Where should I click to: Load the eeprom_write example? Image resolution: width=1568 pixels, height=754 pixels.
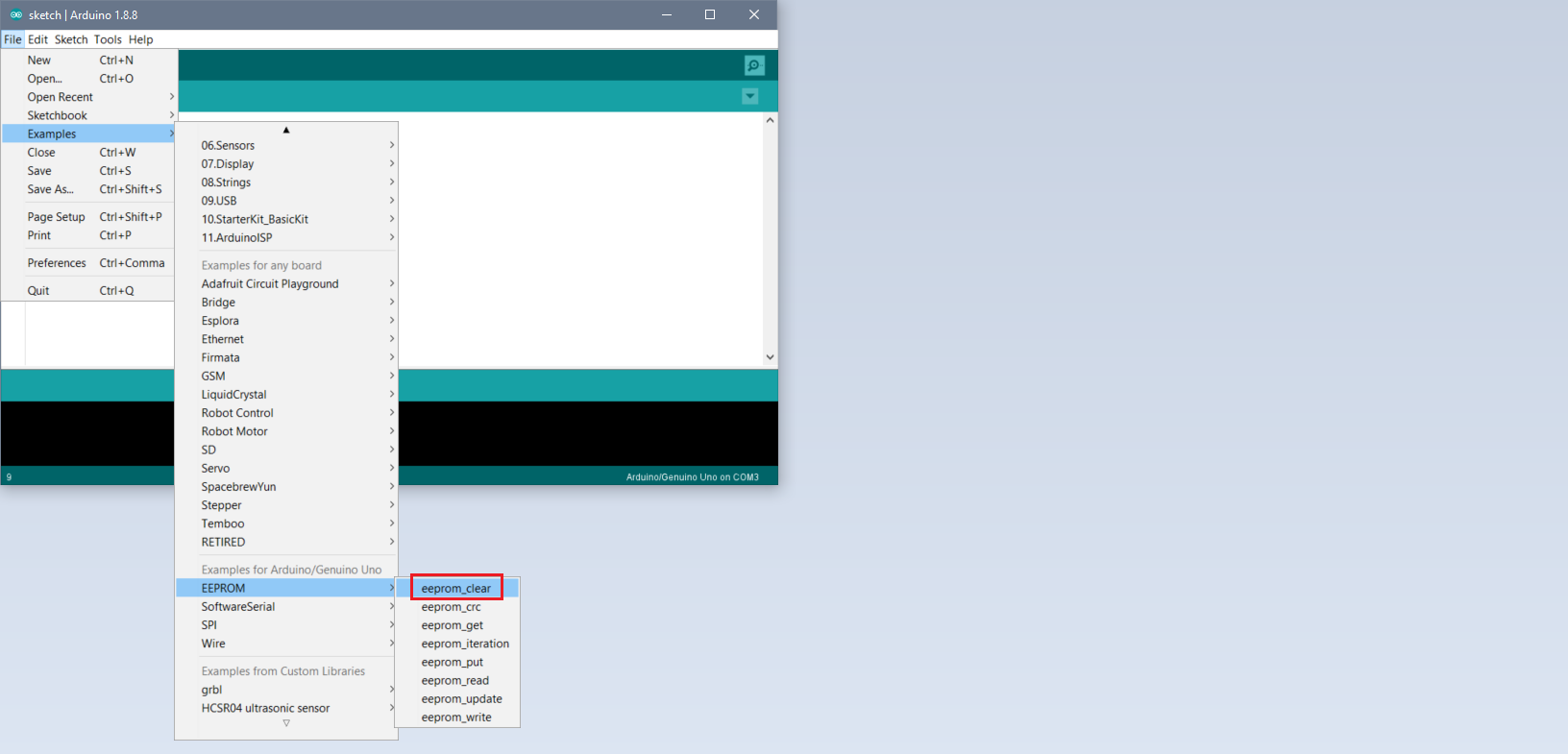(457, 718)
